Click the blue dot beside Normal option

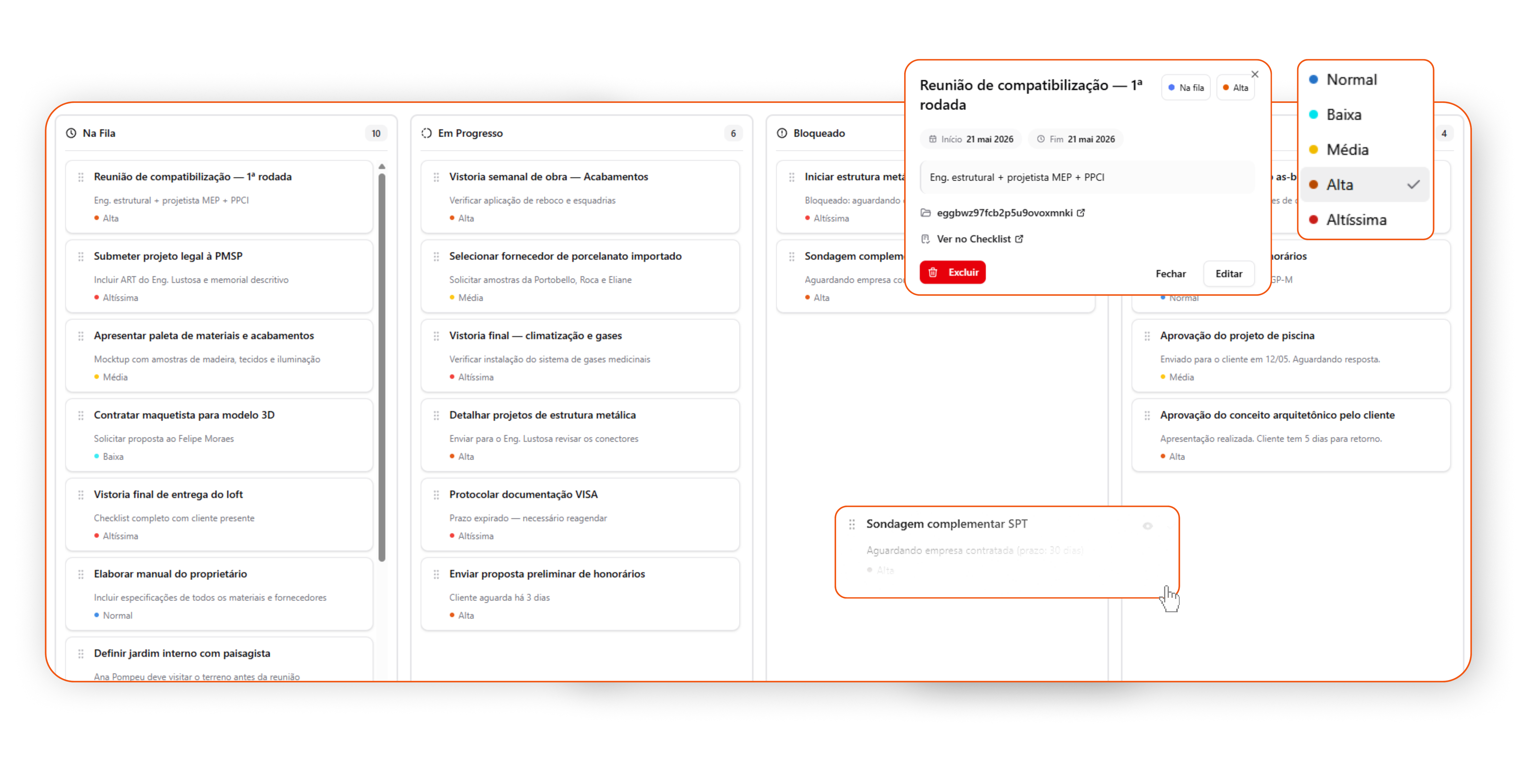click(x=1314, y=79)
